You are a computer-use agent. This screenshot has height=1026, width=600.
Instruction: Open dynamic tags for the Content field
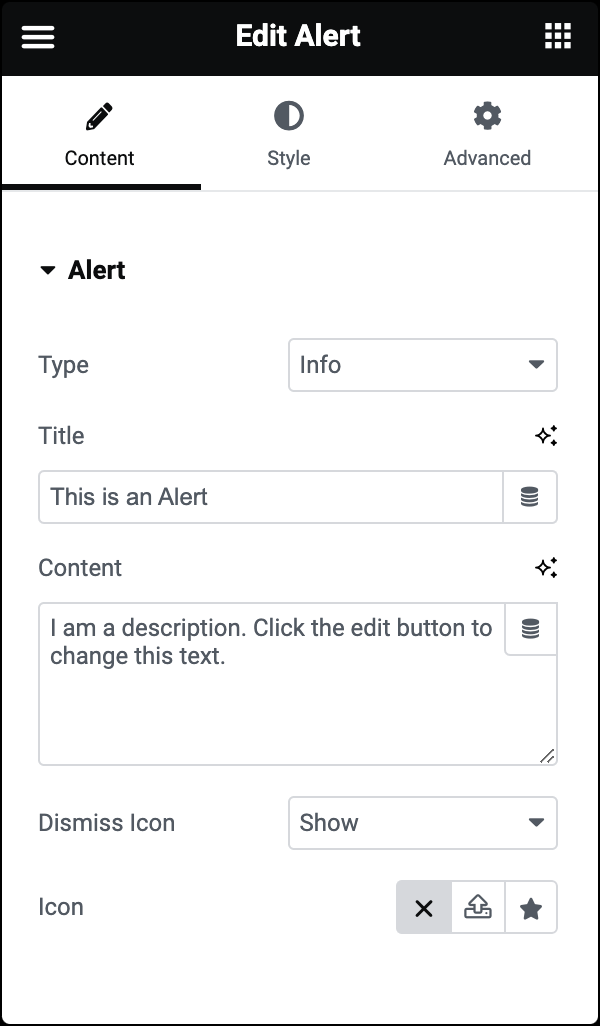531,629
